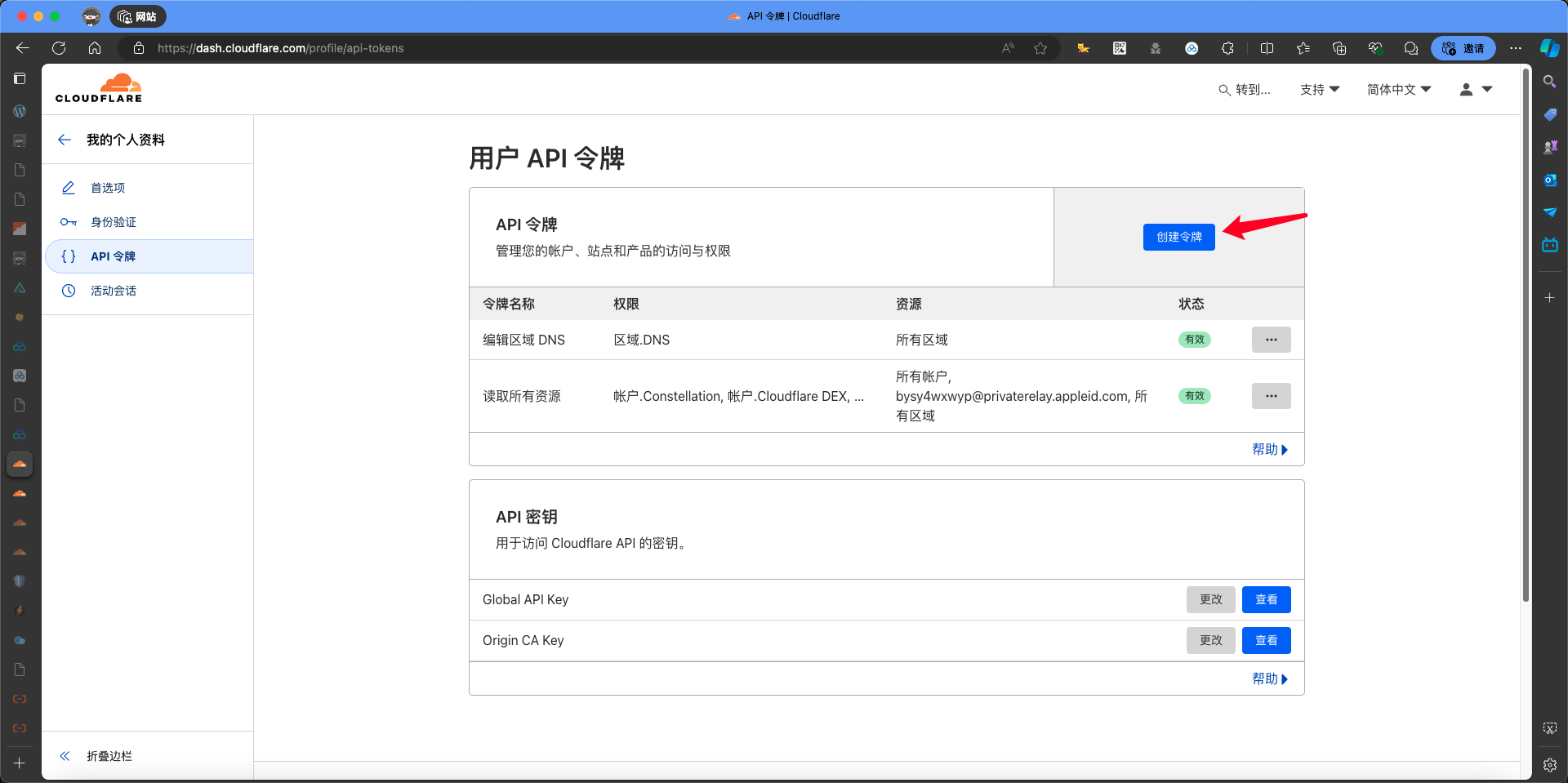Select API 令牌 in the profile menu
This screenshot has width=1568, height=783.
click(148, 256)
